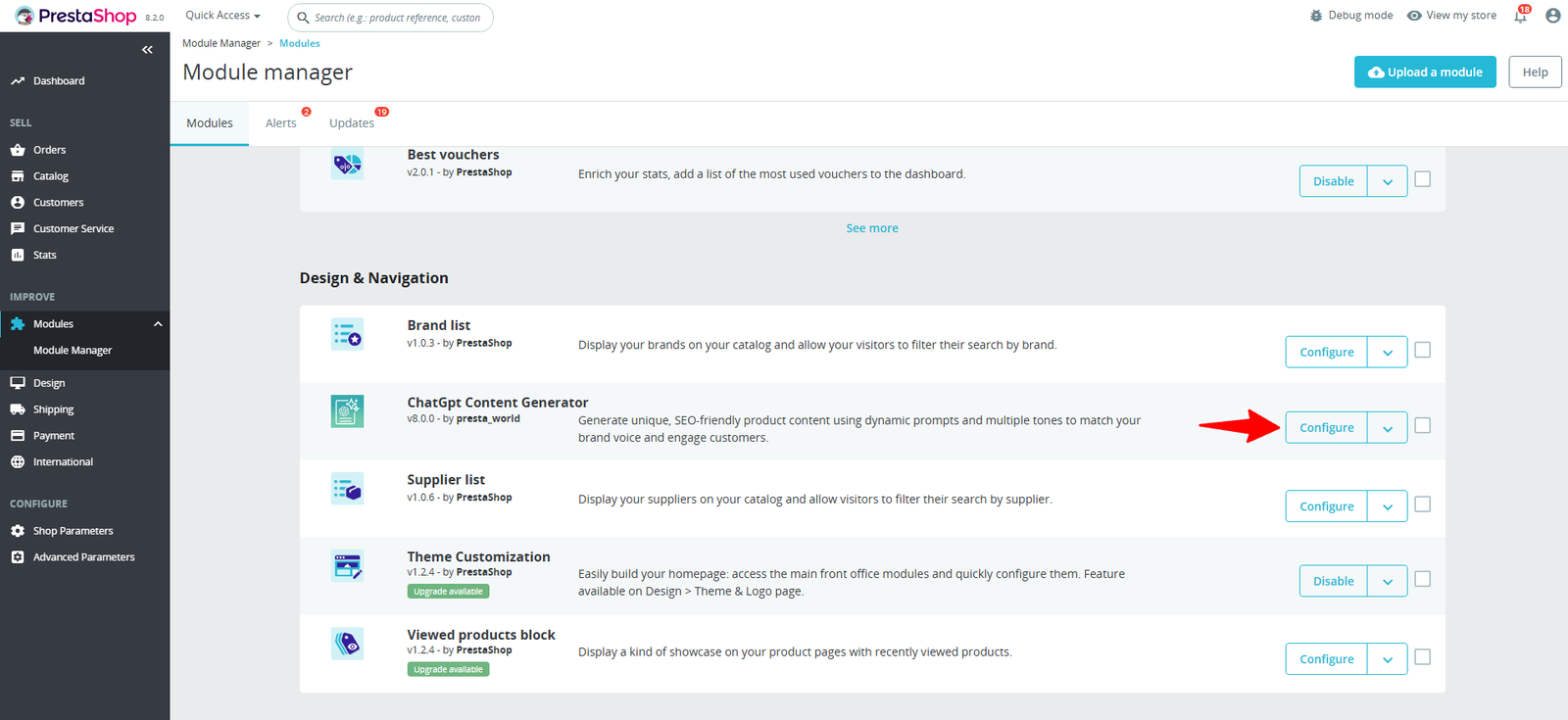
Task: Disable the Theme Customization module
Action: [1333, 581]
